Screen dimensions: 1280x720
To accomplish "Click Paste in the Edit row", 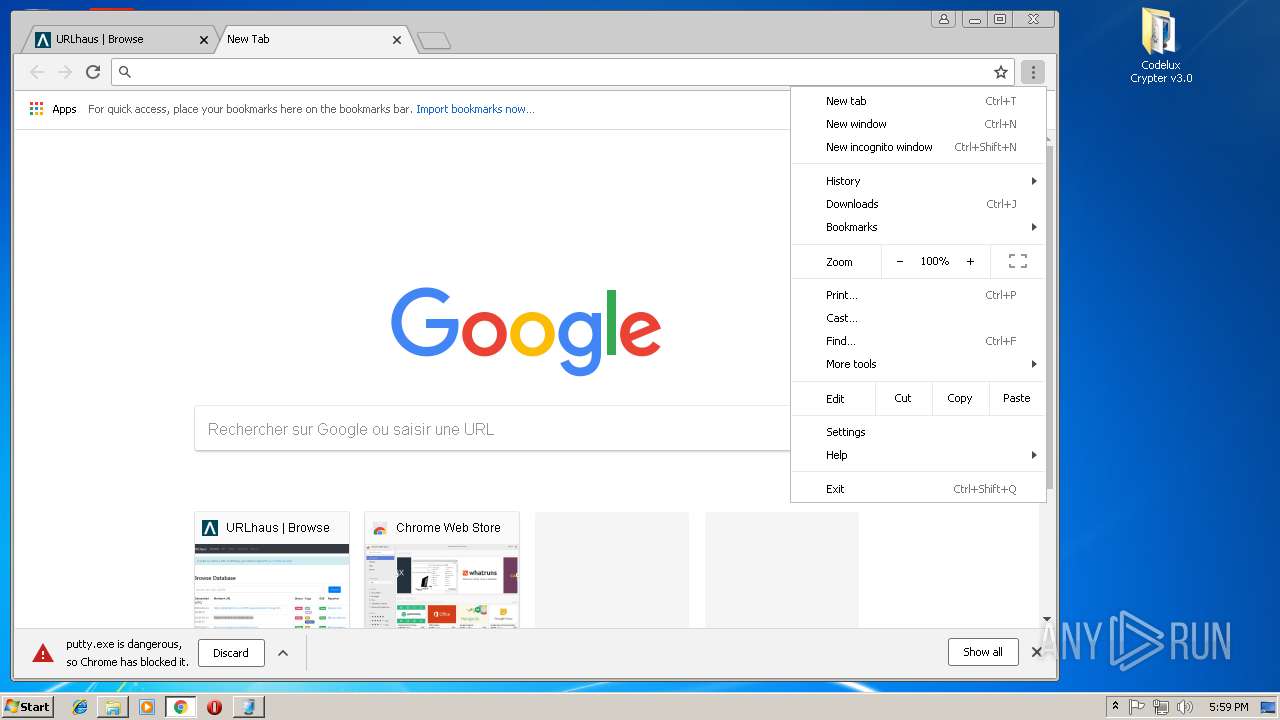I will tap(1017, 398).
